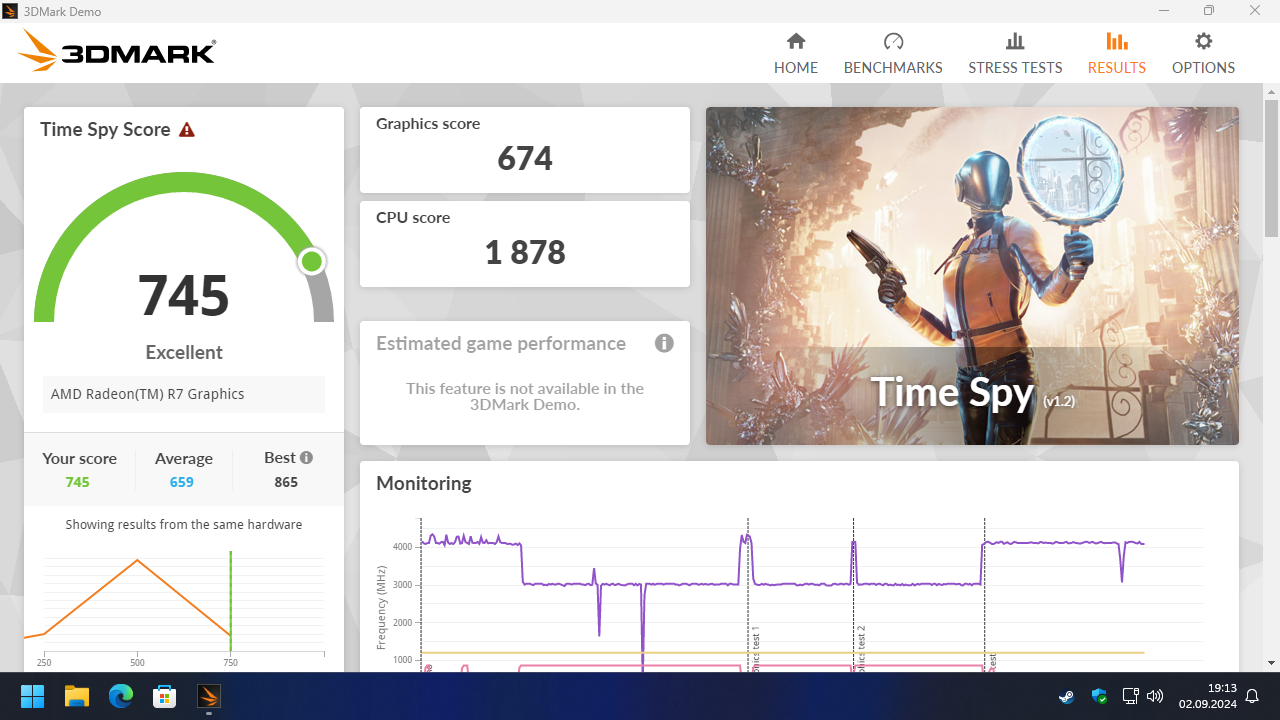
Task: Open Microsoft Edge from the taskbar
Action: coord(120,695)
